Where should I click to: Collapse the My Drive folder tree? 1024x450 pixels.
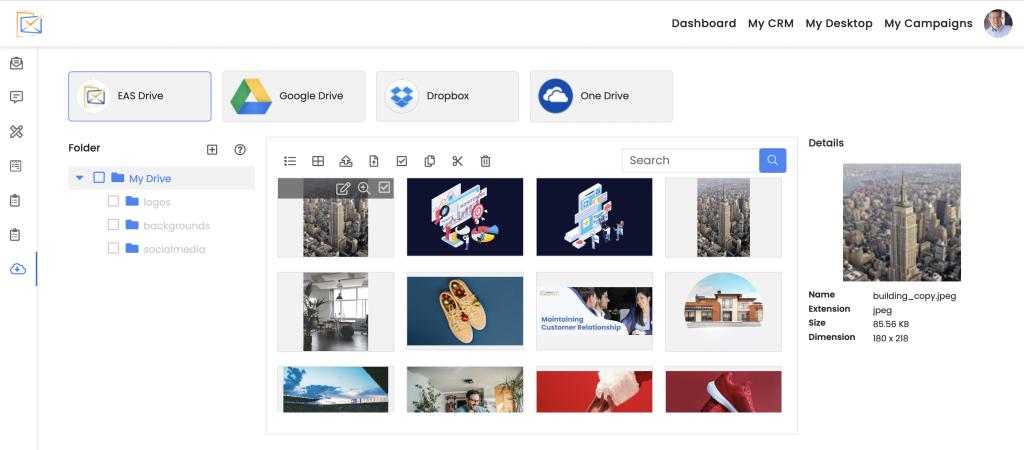(x=80, y=178)
